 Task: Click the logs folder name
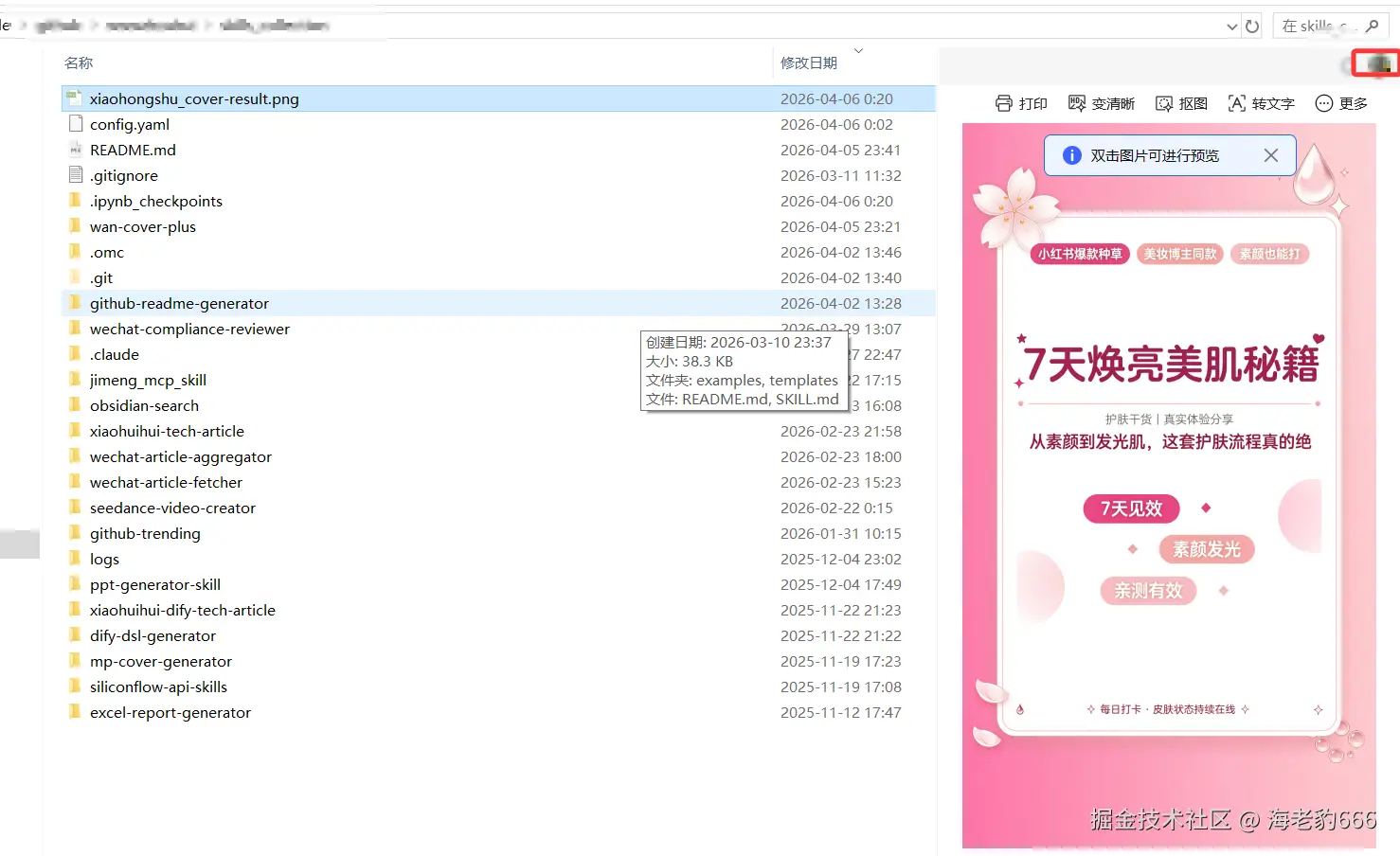[x=104, y=559]
